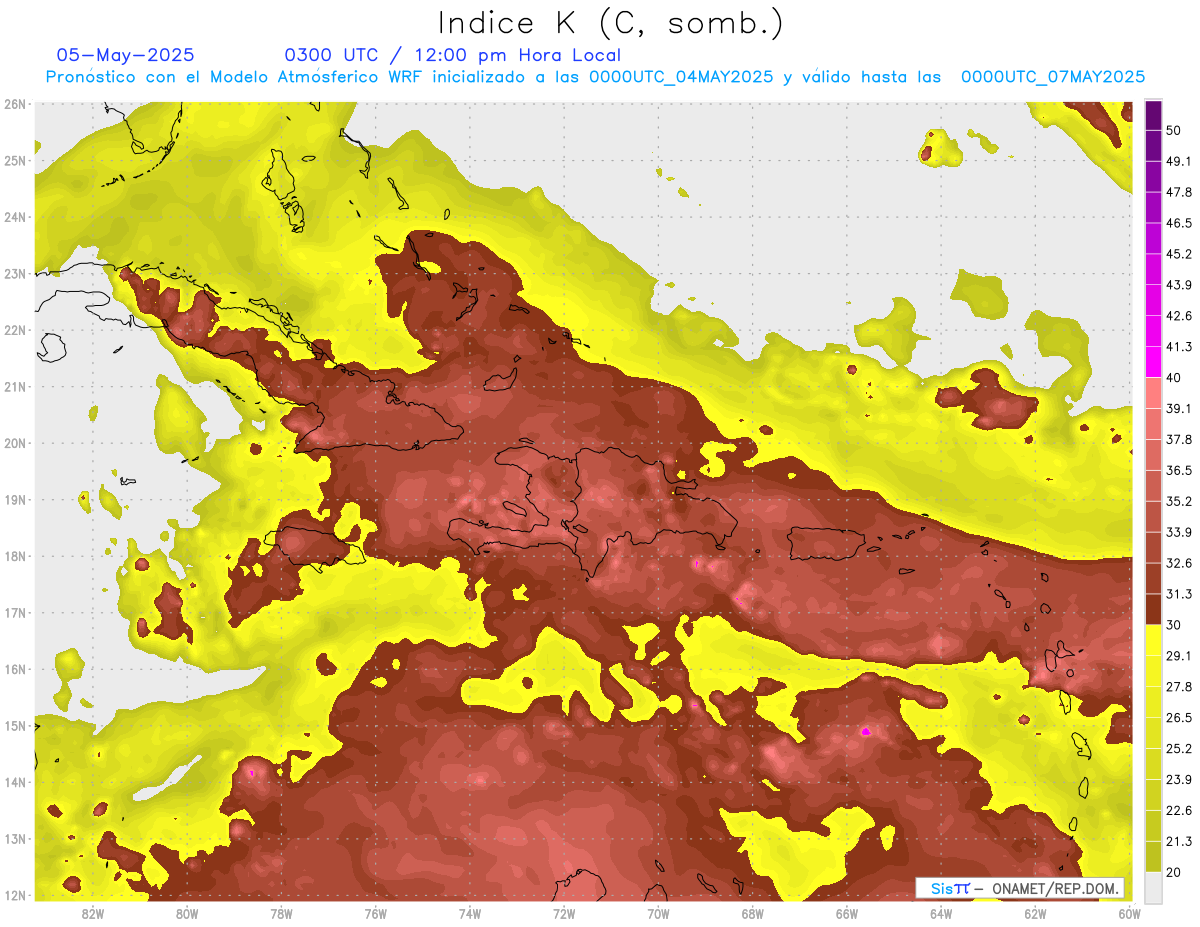Click the "49.1" value on the color scale
This screenshot has height=927, width=1200.
click(1178, 161)
